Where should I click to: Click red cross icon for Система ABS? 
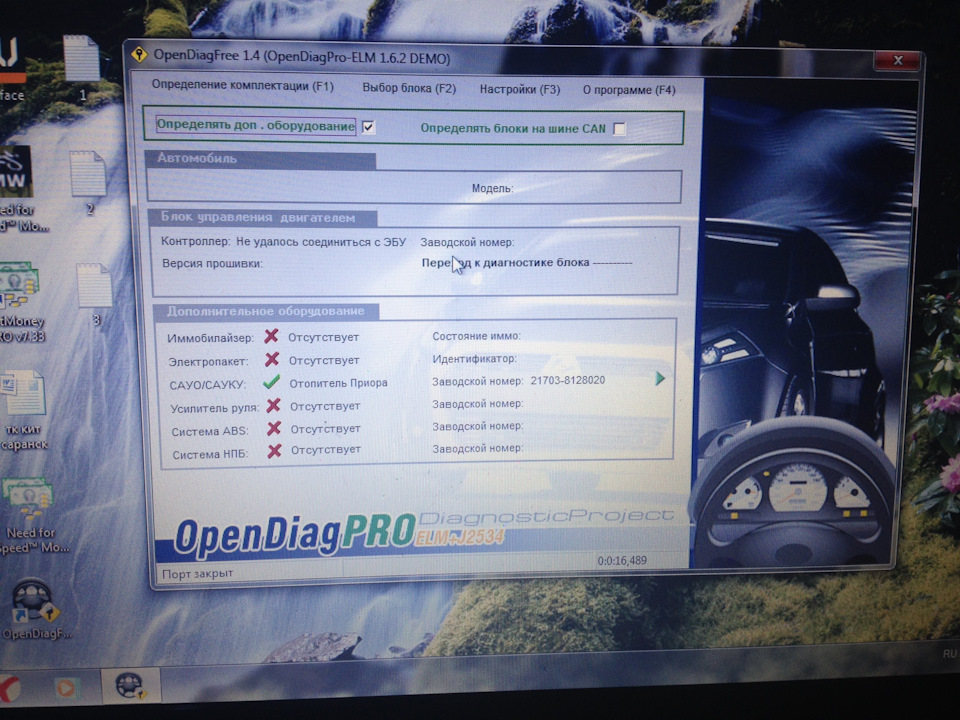[x=274, y=428]
